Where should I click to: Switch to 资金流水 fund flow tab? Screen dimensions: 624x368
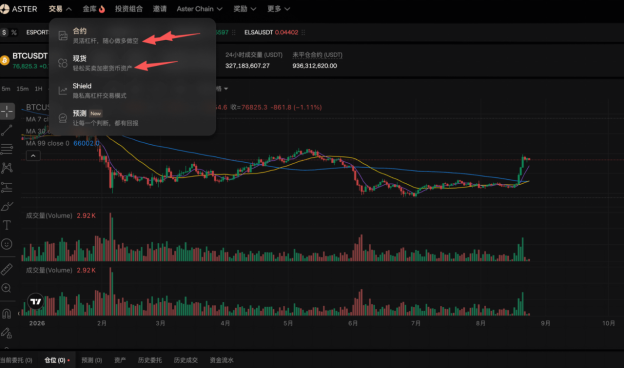(x=222, y=360)
